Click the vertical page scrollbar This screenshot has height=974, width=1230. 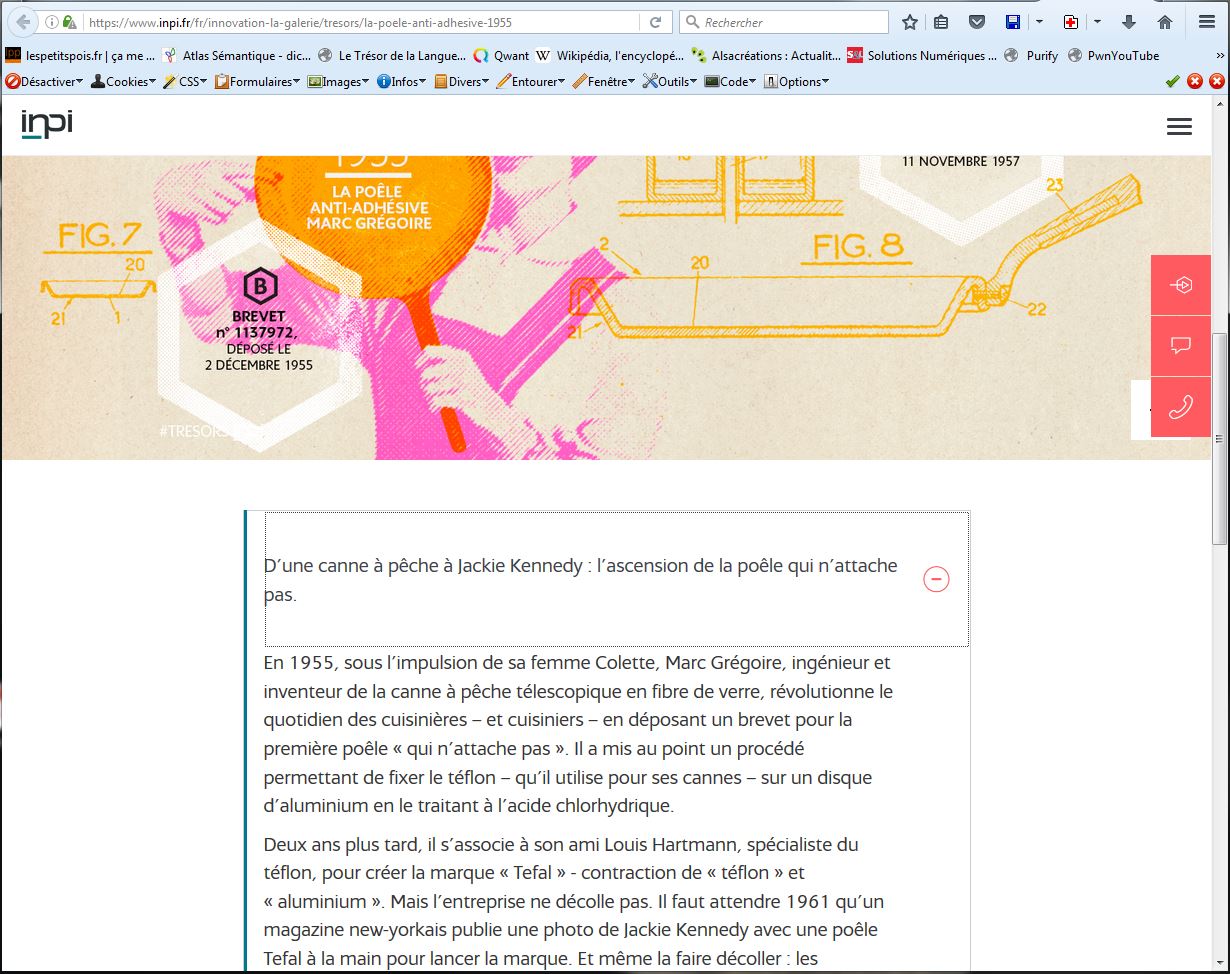tap(1218, 439)
